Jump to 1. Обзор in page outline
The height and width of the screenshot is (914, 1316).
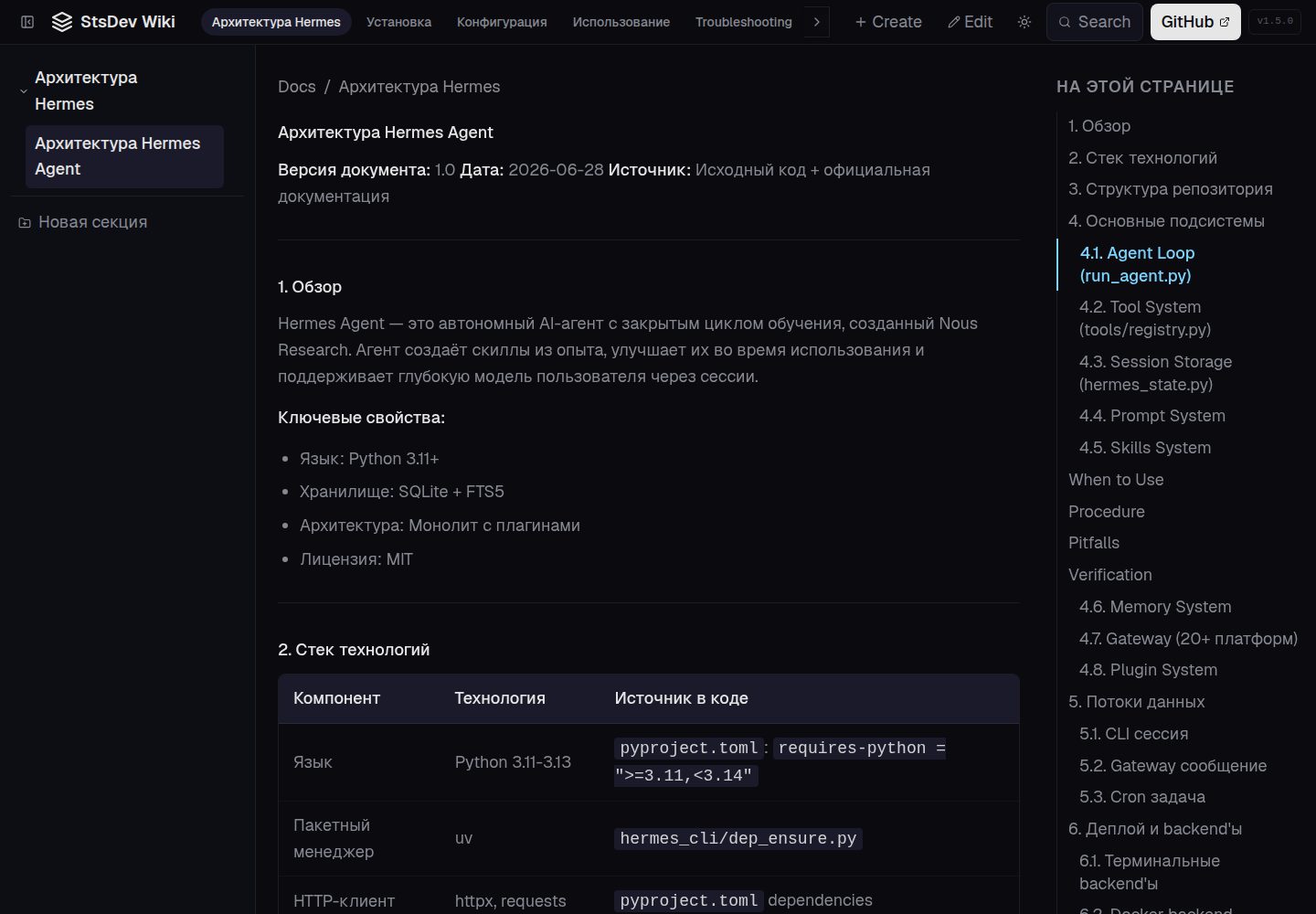coord(1099,126)
